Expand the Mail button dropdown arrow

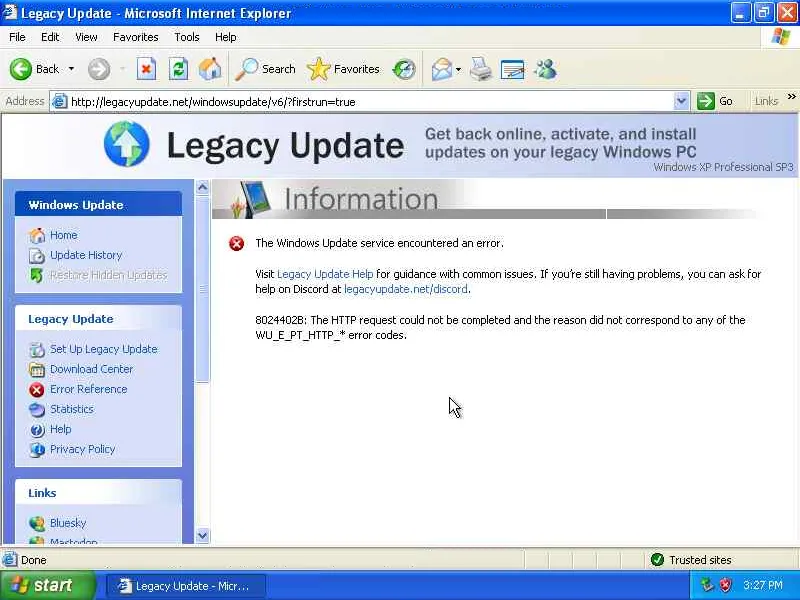point(458,69)
